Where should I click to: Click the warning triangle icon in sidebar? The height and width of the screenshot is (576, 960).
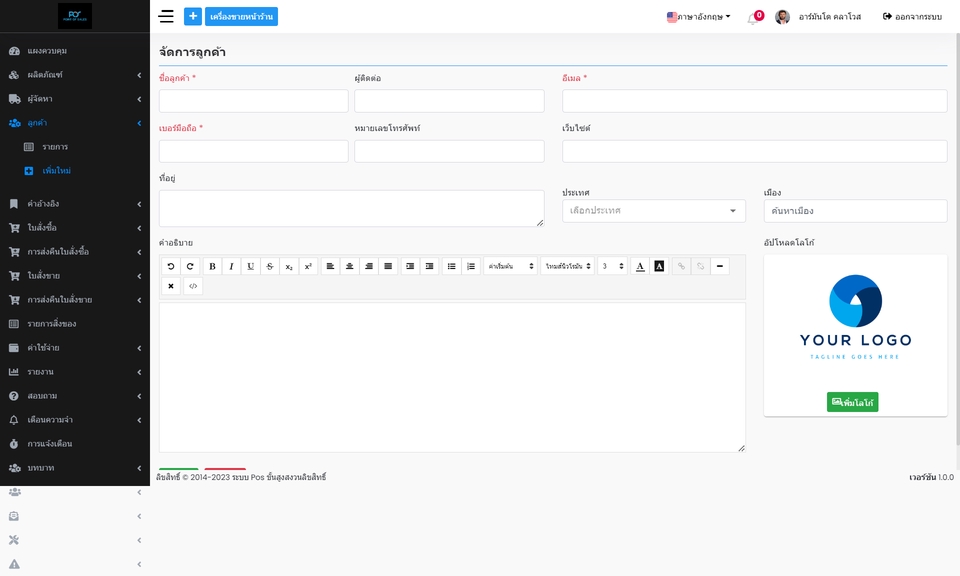click(14, 564)
